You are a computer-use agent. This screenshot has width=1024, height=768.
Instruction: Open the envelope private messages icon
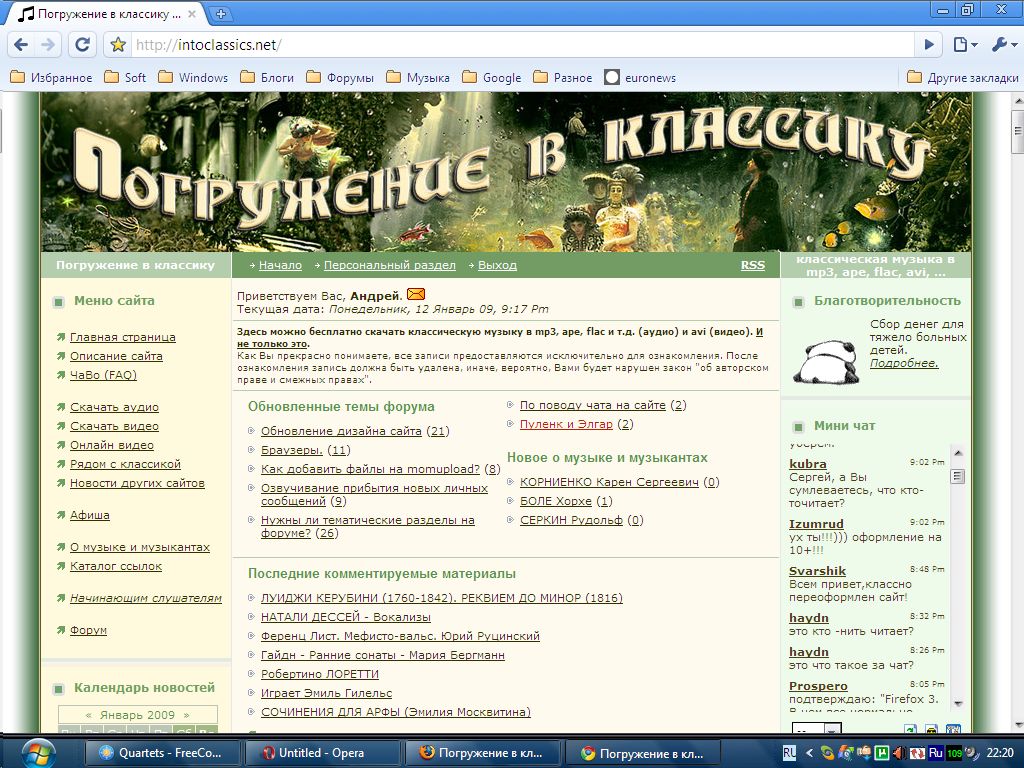click(415, 295)
